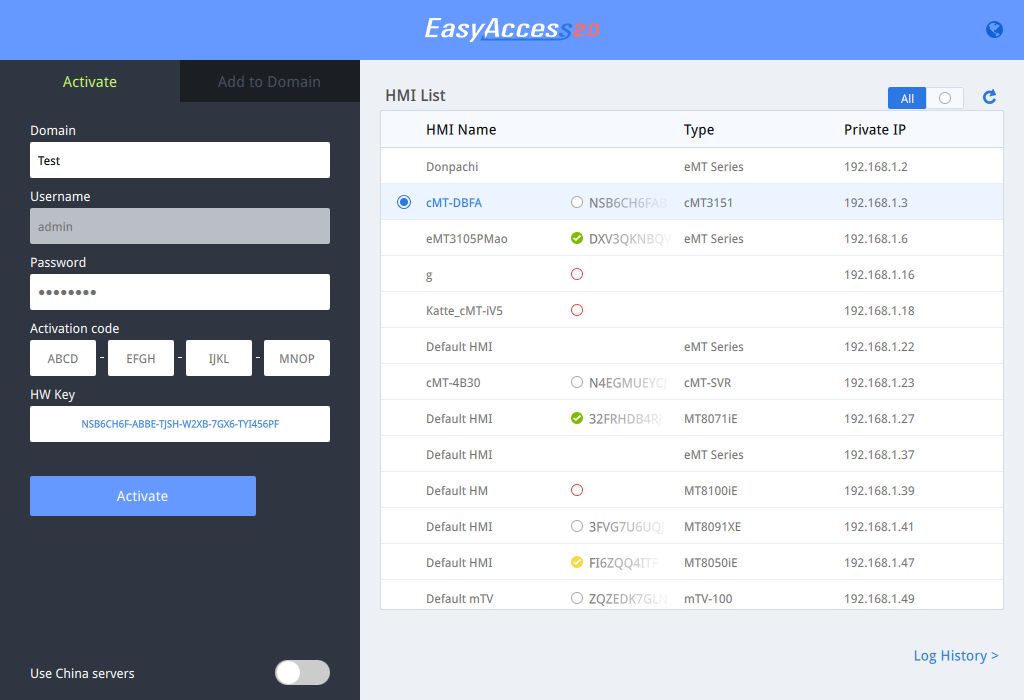This screenshot has width=1024, height=700.
Task: Click the blue Activate button
Action: [143, 496]
